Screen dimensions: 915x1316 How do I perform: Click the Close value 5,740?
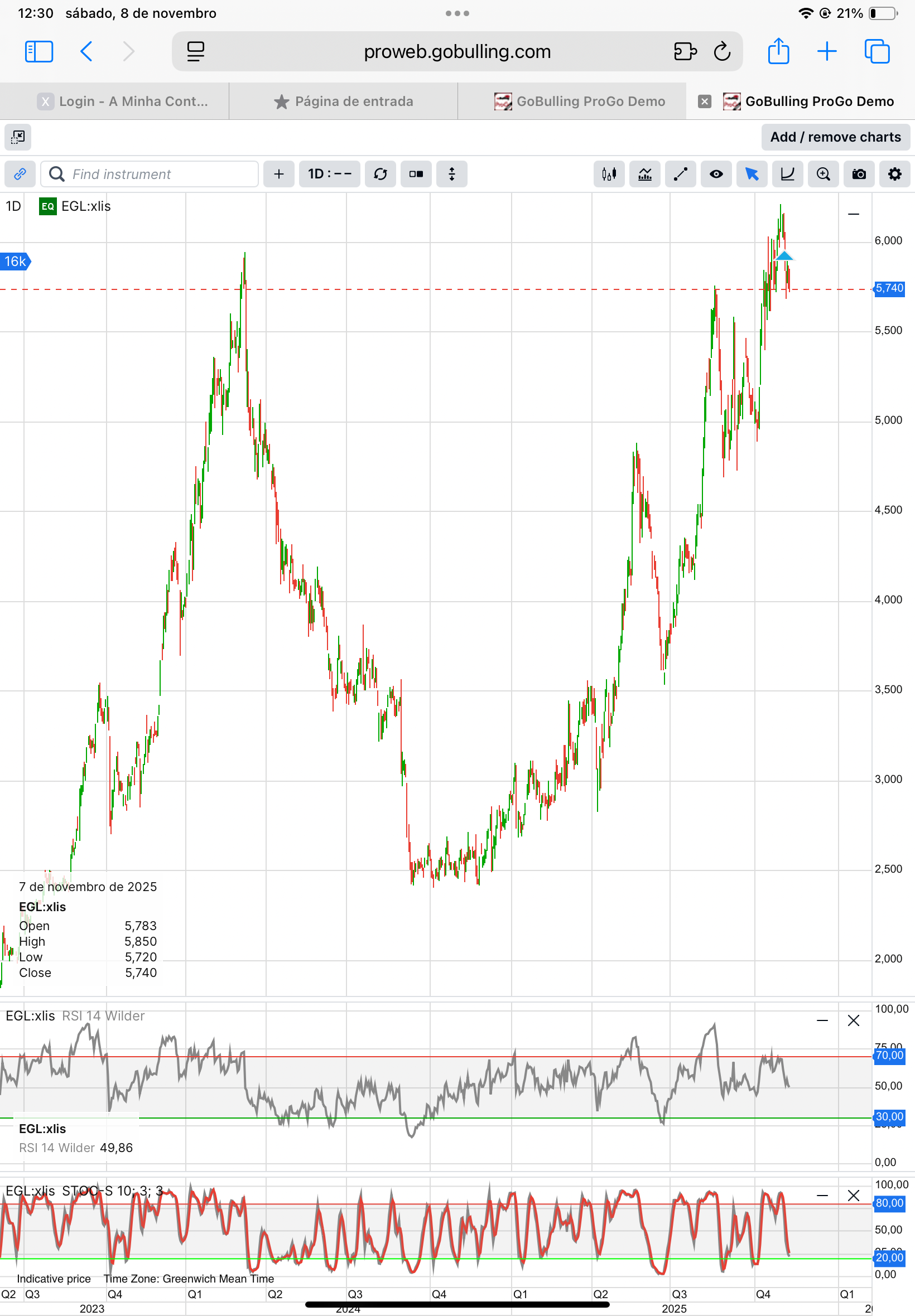[141, 973]
